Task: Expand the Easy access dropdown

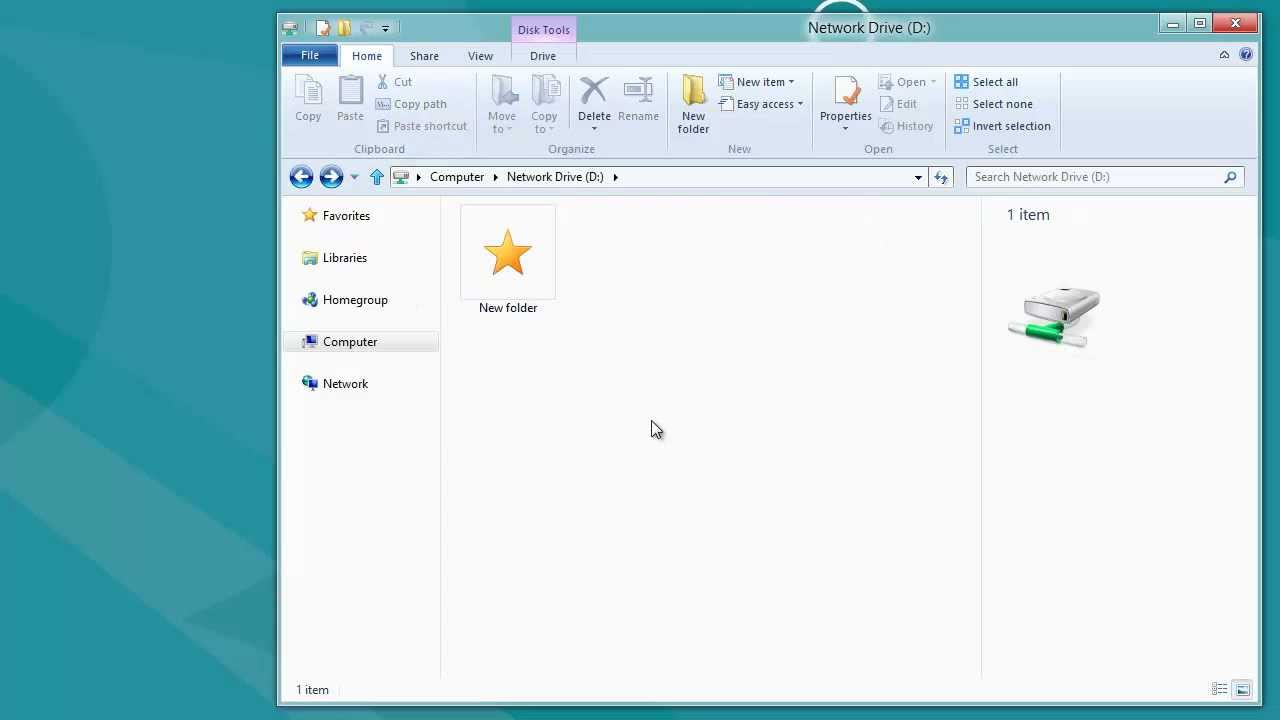Action: click(x=762, y=104)
